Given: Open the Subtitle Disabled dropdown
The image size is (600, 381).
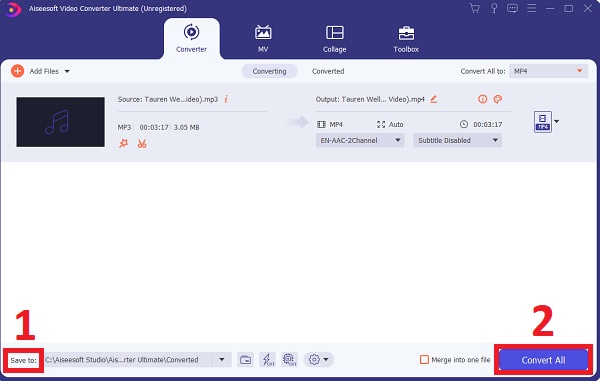Looking at the screenshot, I should tap(457, 140).
